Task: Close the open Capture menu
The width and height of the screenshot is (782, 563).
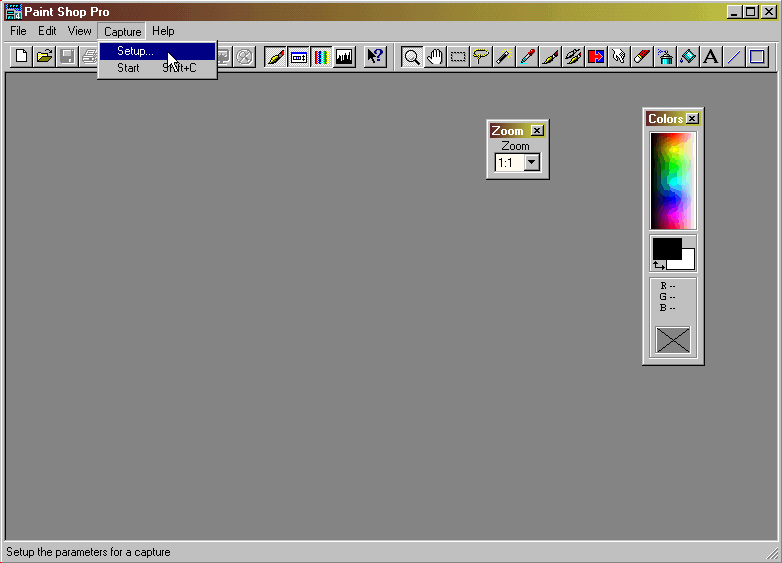Action: pos(122,31)
